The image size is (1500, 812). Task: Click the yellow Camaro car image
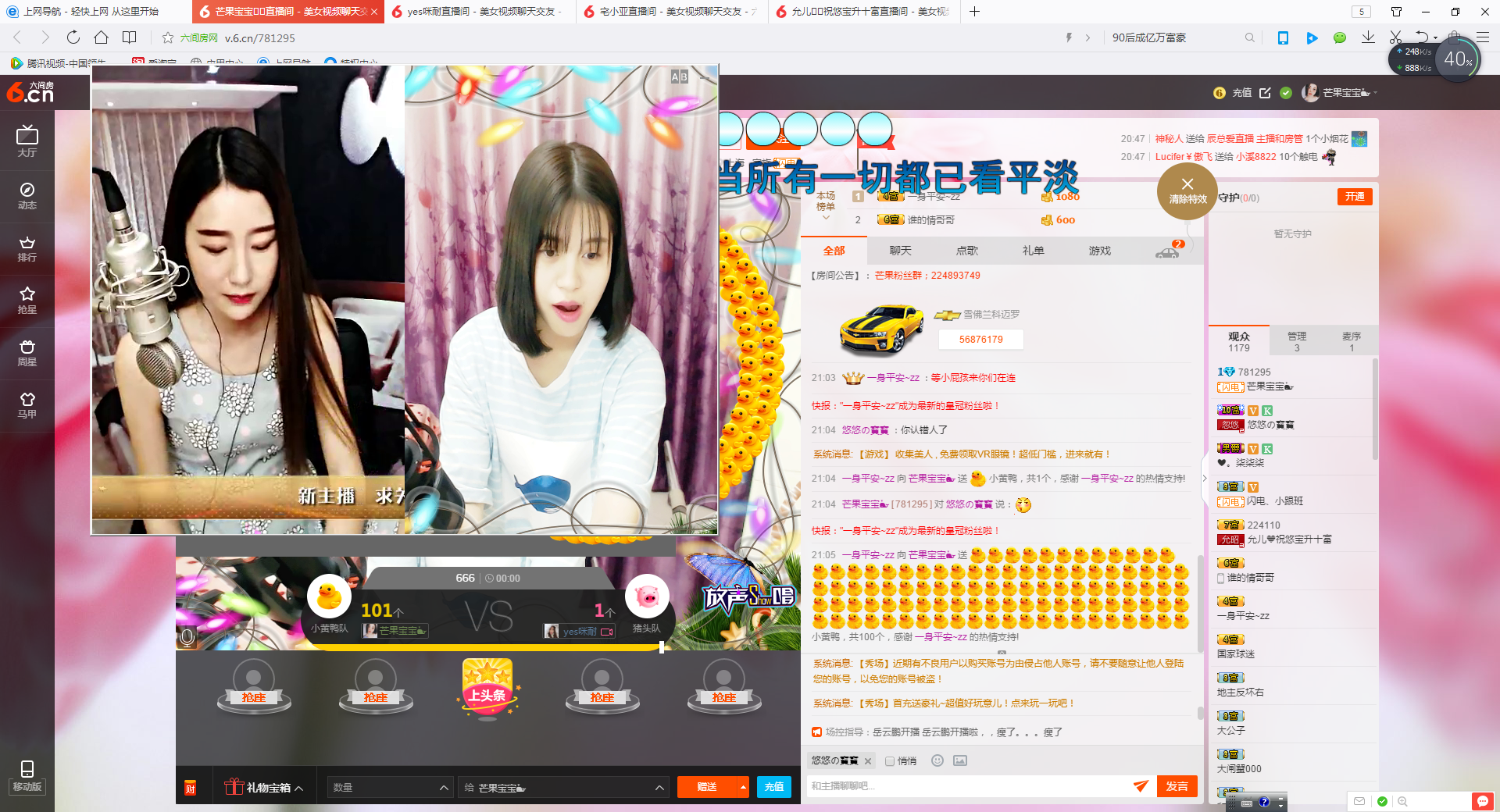(x=881, y=329)
